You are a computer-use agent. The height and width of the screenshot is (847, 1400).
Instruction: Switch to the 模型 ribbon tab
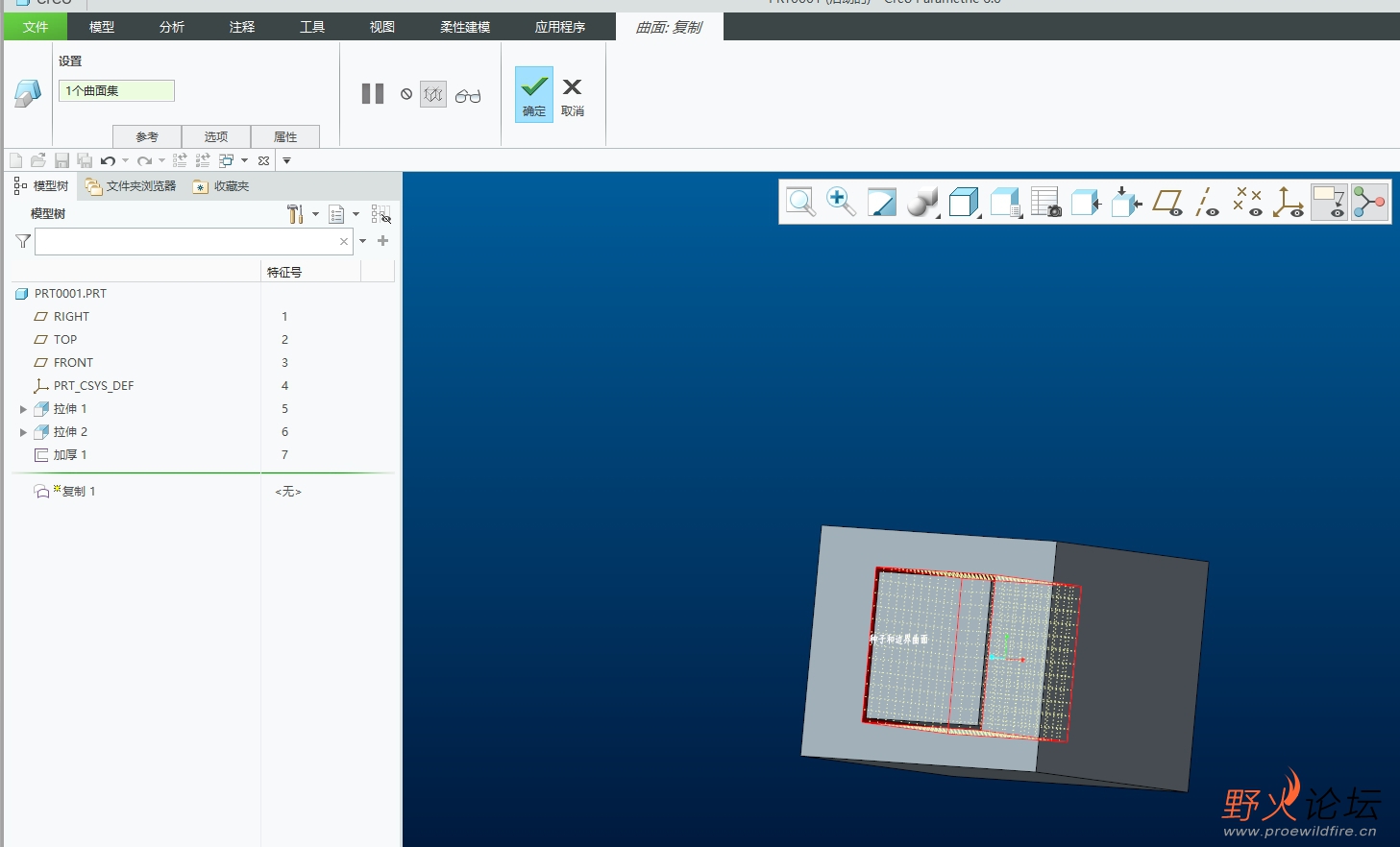coord(102,27)
